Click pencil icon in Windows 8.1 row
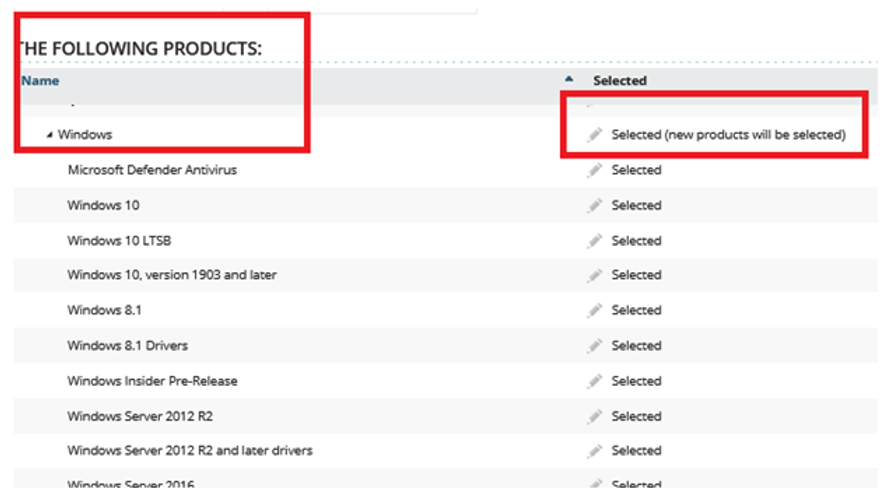 (594, 310)
